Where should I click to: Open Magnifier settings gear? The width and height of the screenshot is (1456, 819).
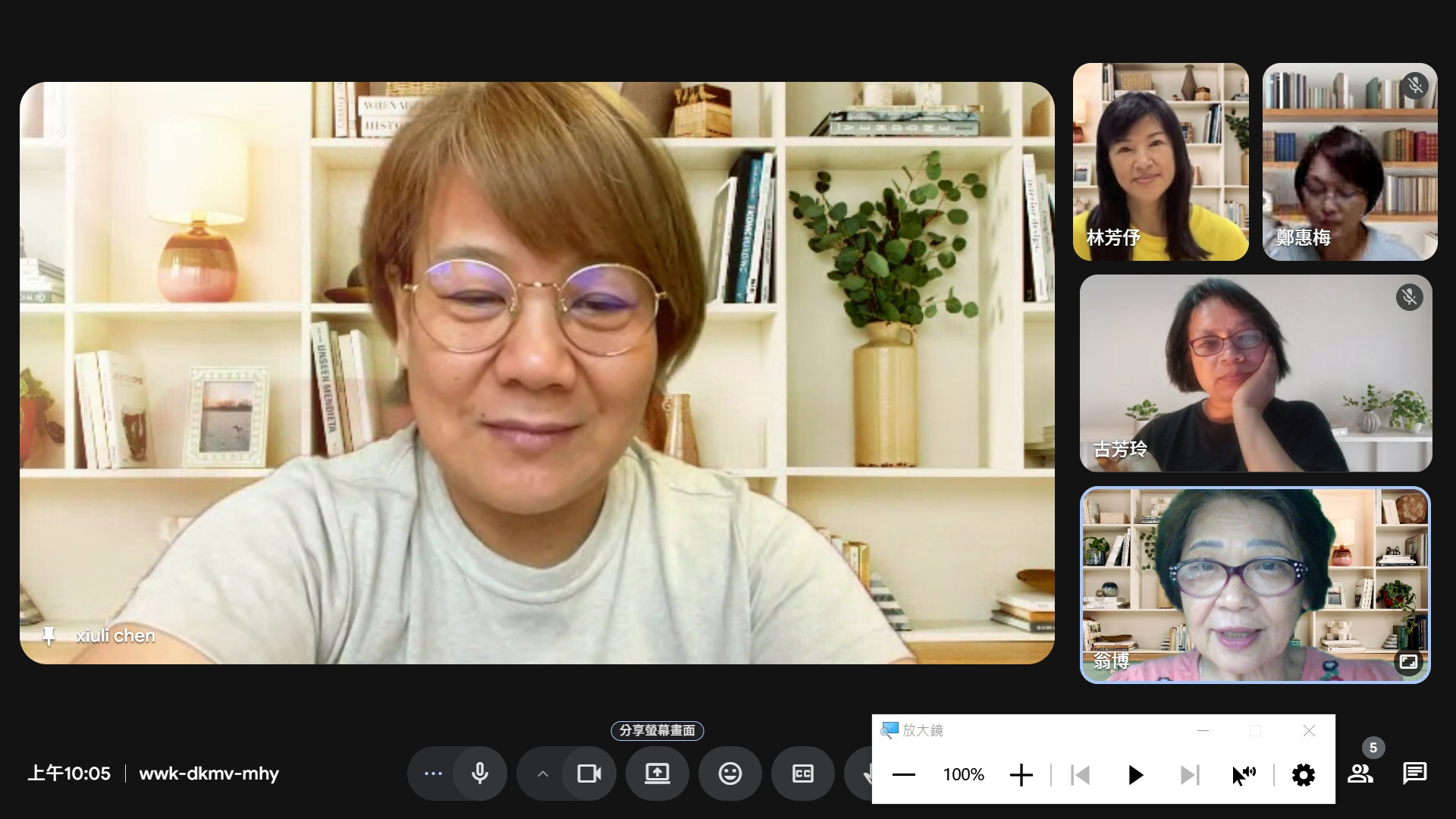coord(1303,775)
